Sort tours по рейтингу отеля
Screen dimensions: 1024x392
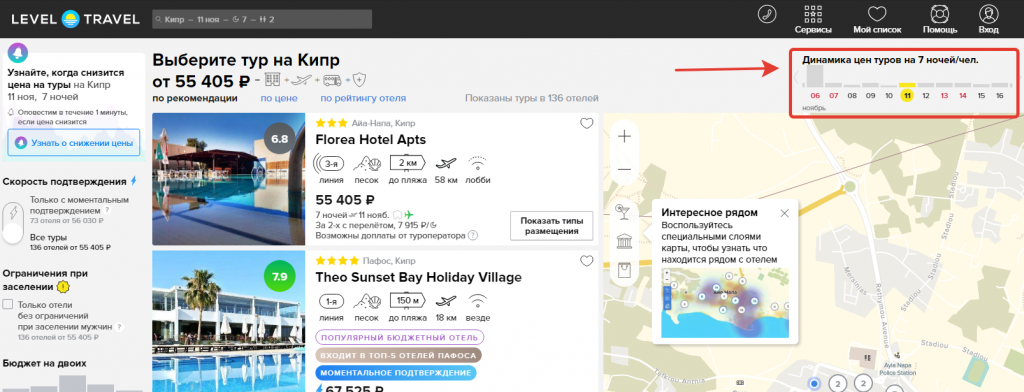coord(363,98)
